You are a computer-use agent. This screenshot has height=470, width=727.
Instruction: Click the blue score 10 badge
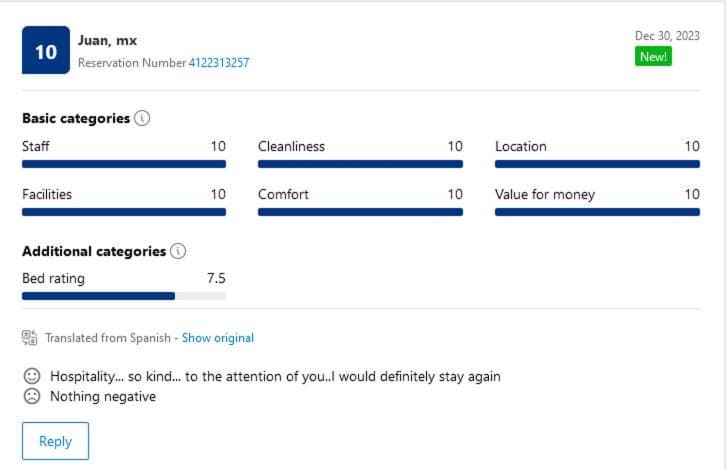[46, 50]
